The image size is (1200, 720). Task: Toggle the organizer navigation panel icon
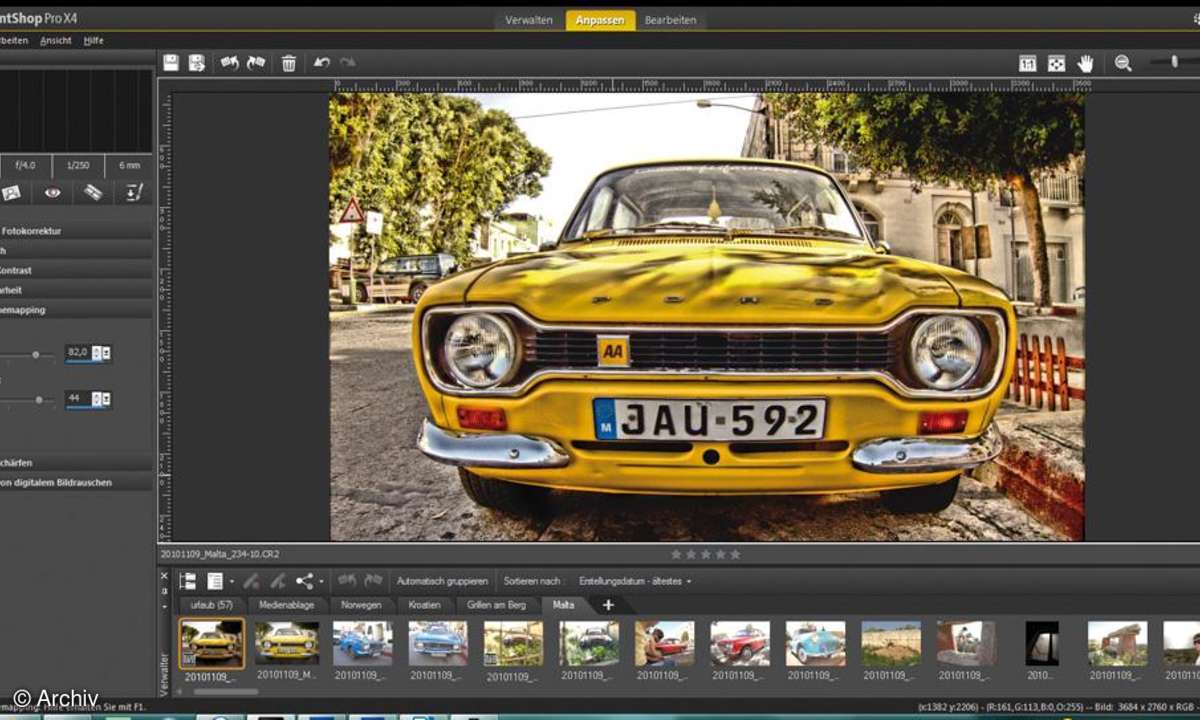pyautogui.click(x=187, y=581)
